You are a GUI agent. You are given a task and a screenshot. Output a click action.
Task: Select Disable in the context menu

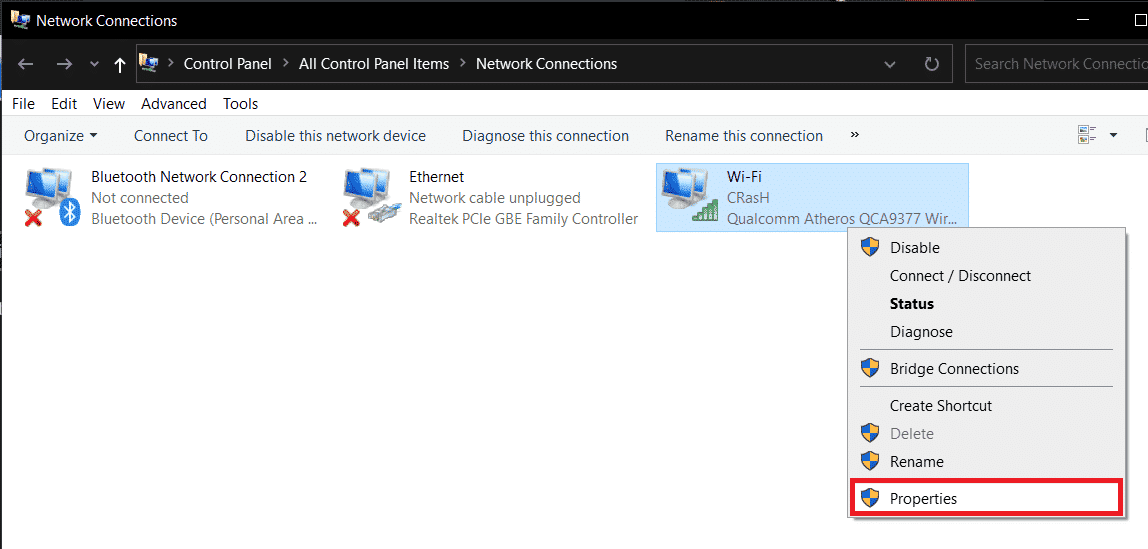pyautogui.click(x=914, y=247)
